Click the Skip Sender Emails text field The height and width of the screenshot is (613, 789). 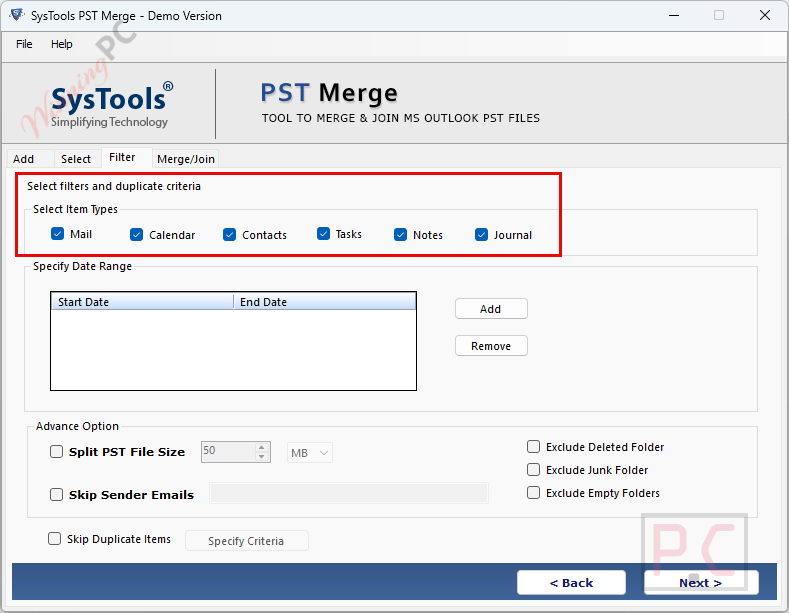(x=349, y=493)
